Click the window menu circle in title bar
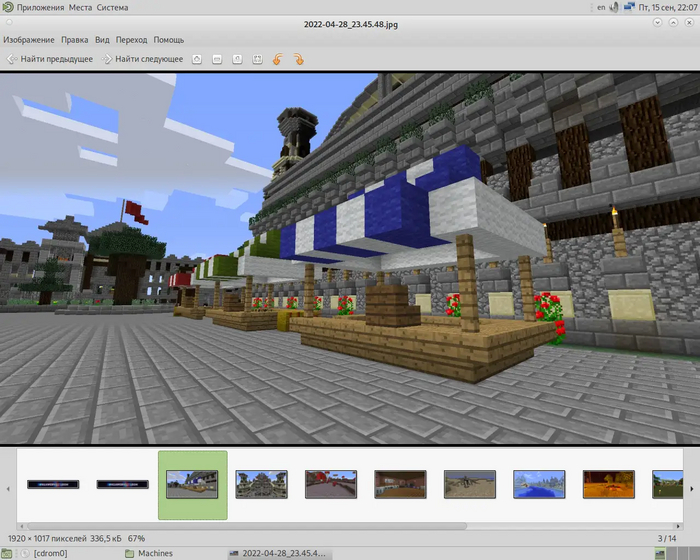Image resolution: width=700 pixels, height=560 pixels. 9,22
